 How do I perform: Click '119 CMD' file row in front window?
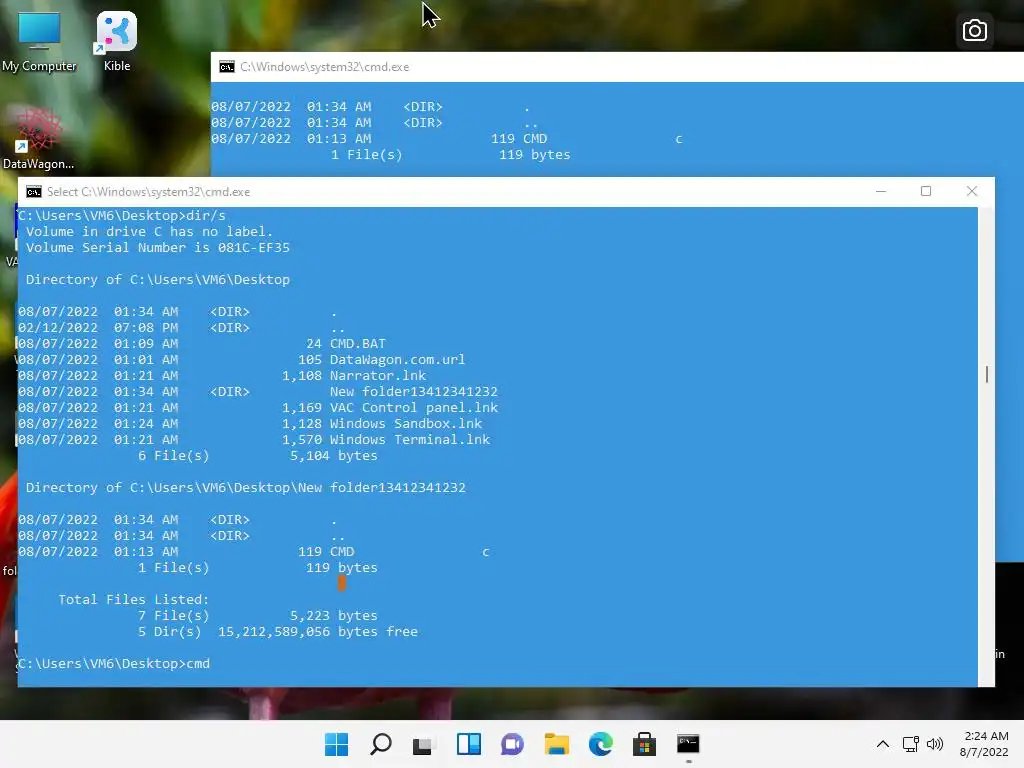coord(253,552)
